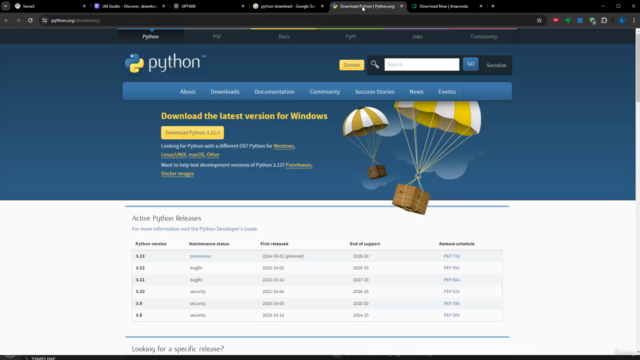Click the 'Active Python Releases' heading
The image size is (640, 360).
pyautogui.click(x=166, y=218)
